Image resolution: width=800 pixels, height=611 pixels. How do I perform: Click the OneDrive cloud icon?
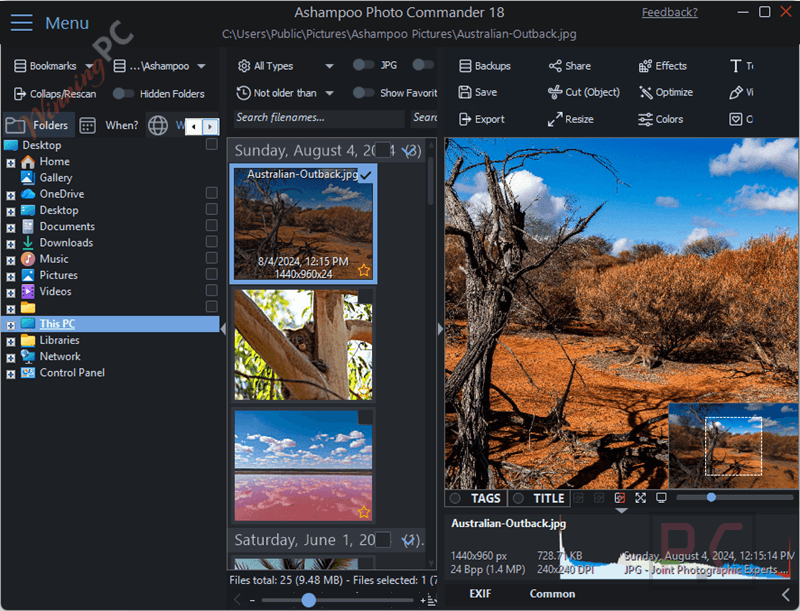(x=28, y=194)
